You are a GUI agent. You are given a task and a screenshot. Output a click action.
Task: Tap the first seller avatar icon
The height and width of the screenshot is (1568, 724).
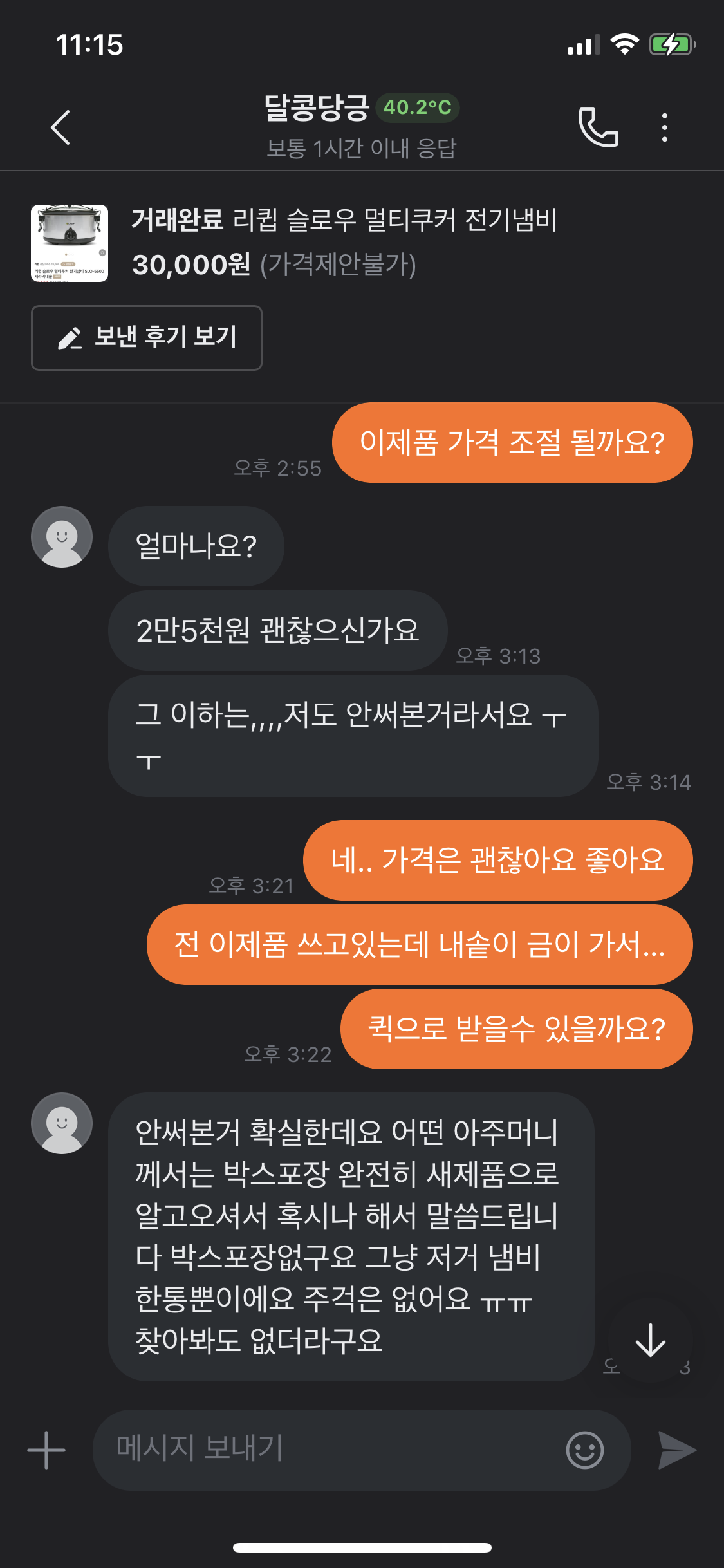coord(62,537)
